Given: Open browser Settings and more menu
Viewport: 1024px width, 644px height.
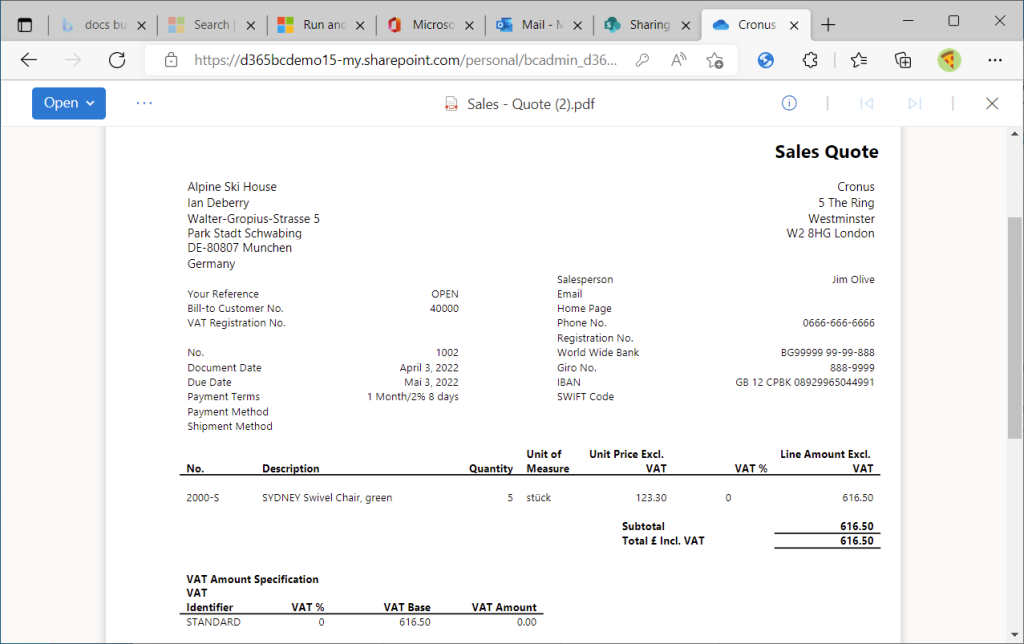Looking at the screenshot, I should pyautogui.click(x=995, y=60).
